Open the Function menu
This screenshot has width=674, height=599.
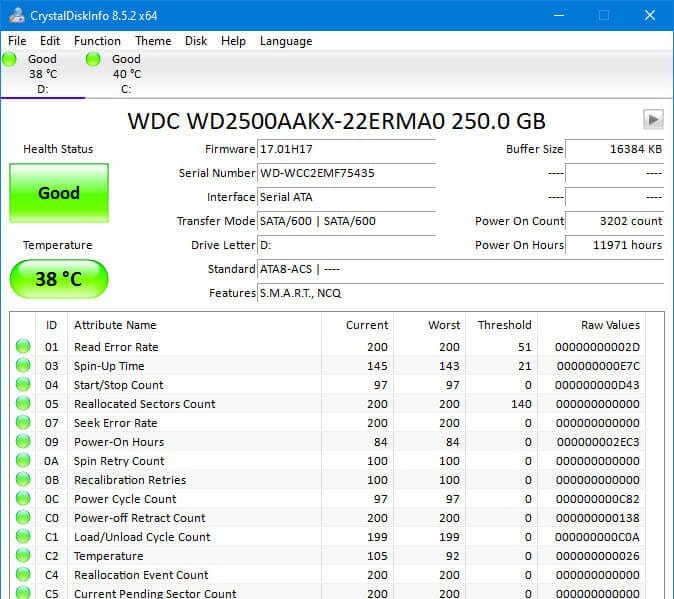(97, 41)
